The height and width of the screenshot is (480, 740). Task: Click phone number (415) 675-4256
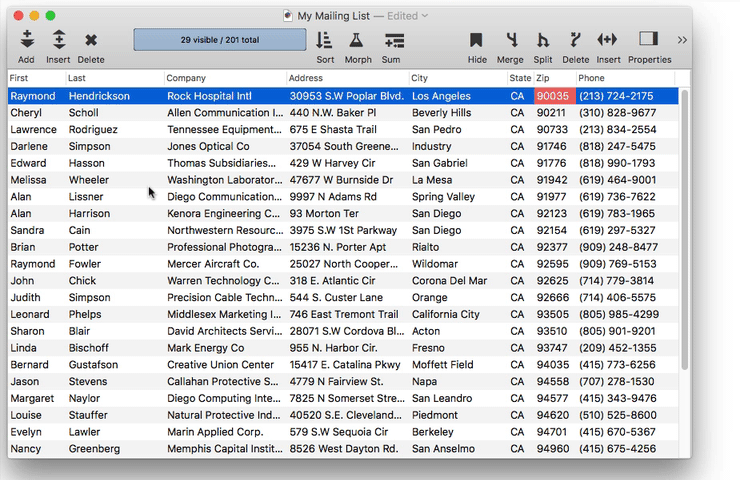click(617, 449)
